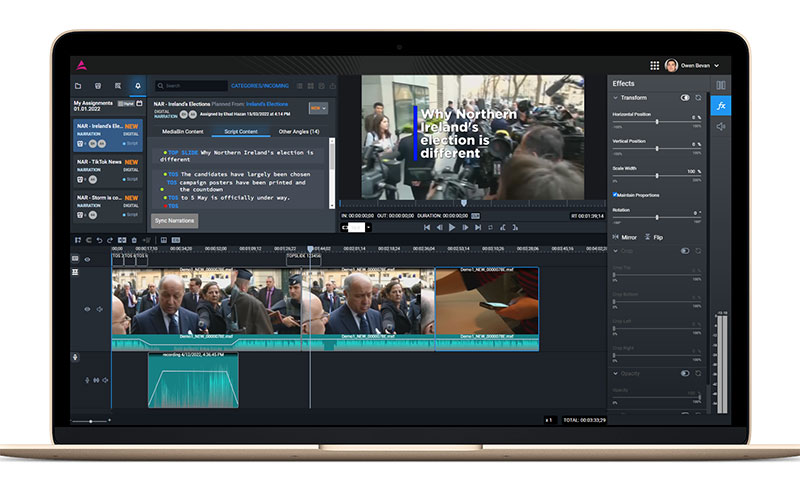Click the Horizontal Position slider
Viewport: 800px width, 489px height.
pyautogui.click(x=655, y=120)
